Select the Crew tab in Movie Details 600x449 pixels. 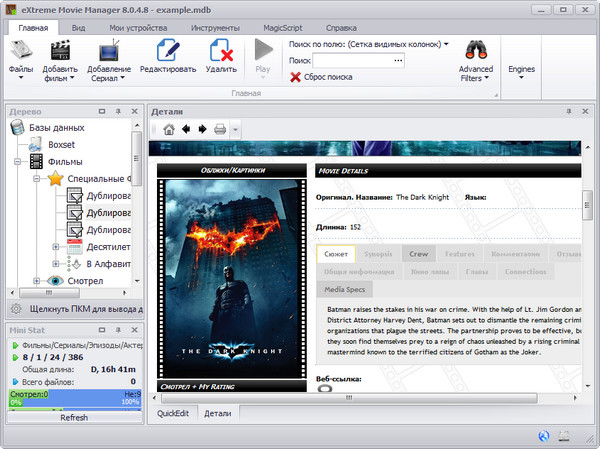[418, 254]
